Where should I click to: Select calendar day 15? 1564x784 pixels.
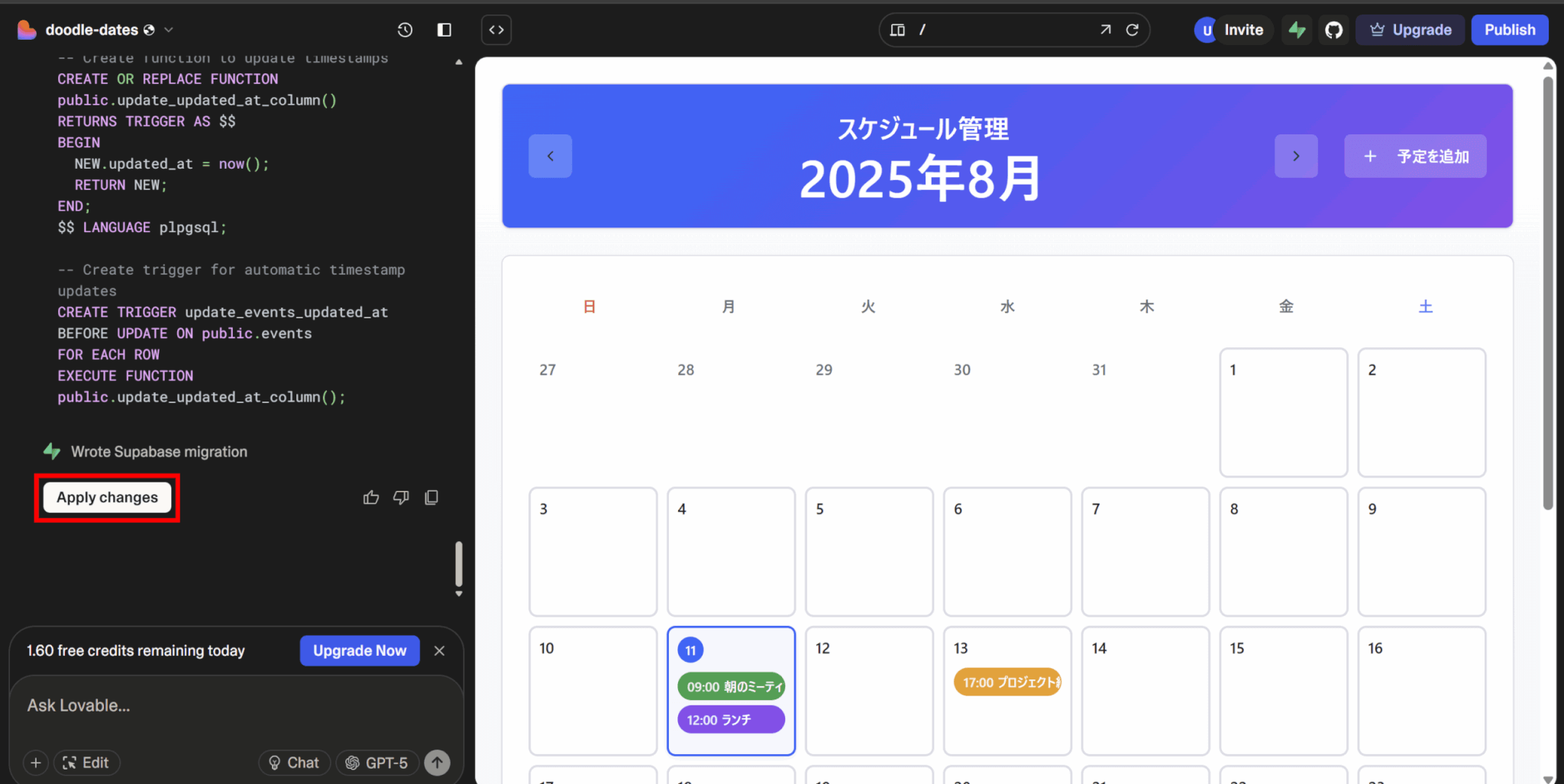pyautogui.click(x=1283, y=691)
